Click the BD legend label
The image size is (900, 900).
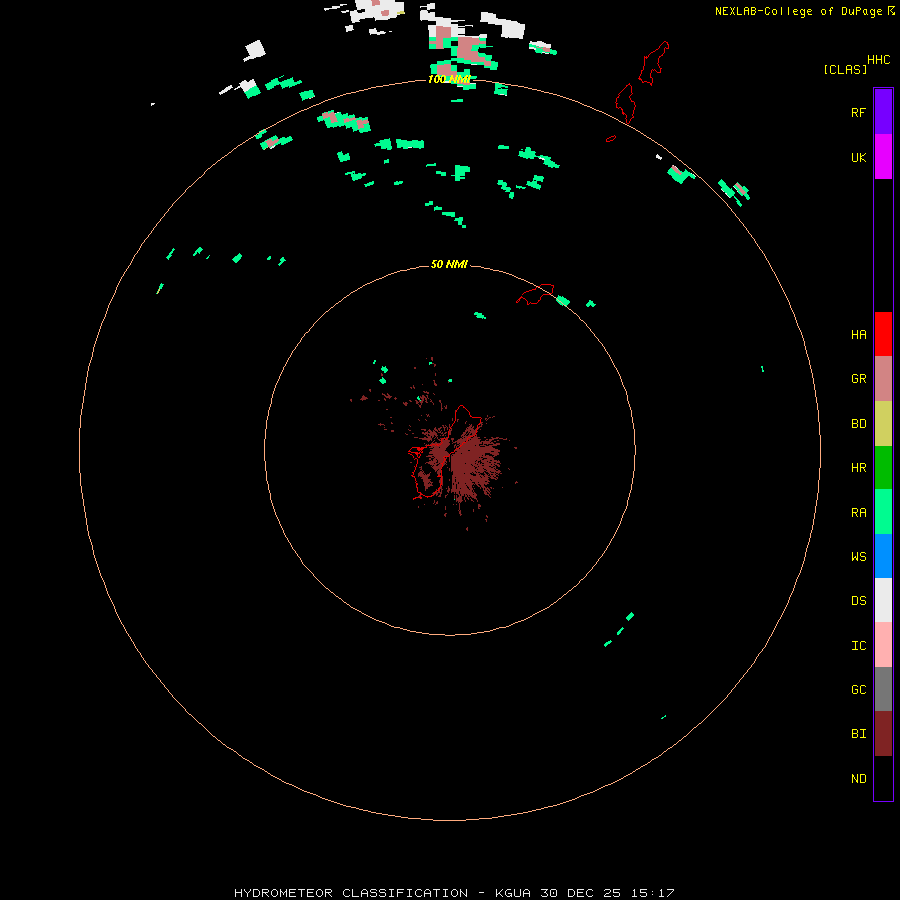point(858,424)
